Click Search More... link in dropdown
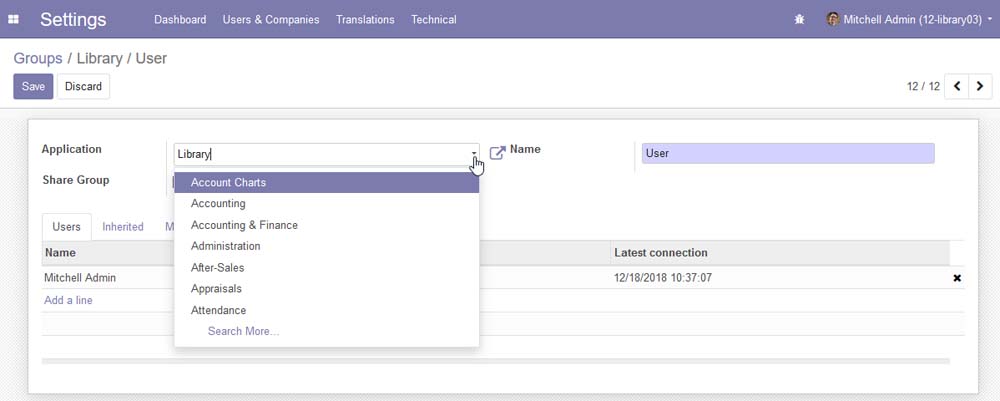1000x401 pixels. tap(243, 331)
